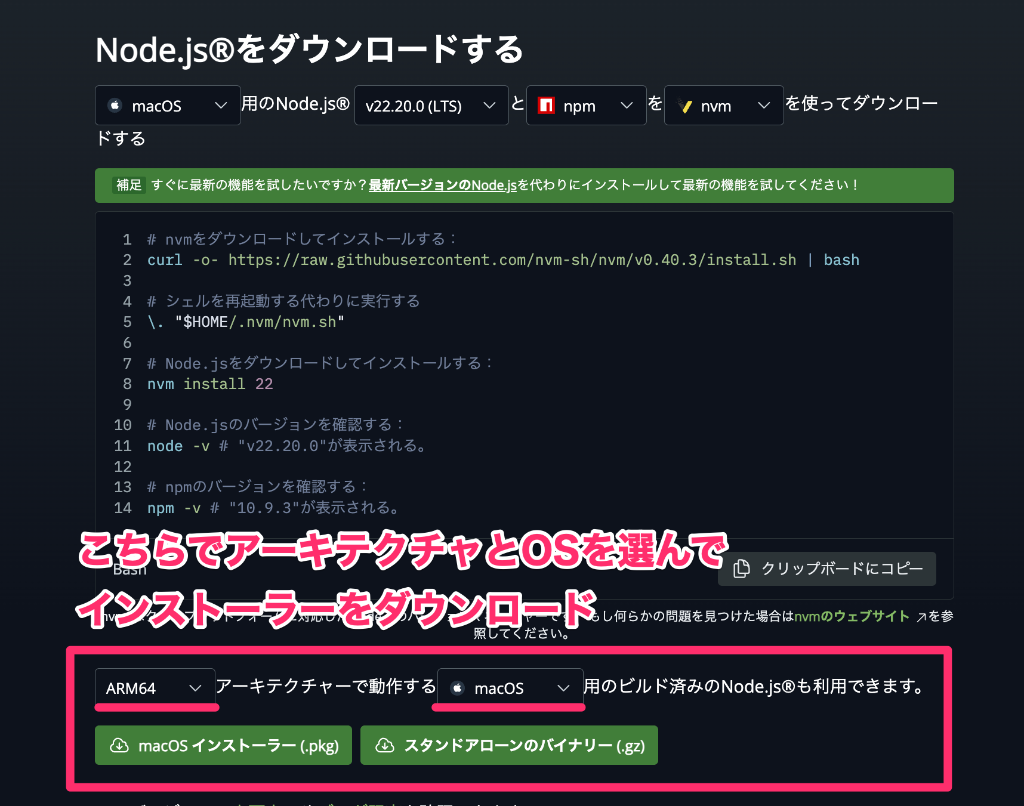Click the macOS インストーラー (.pkg) button
Image resolution: width=1024 pixels, height=806 pixels.
[223, 745]
